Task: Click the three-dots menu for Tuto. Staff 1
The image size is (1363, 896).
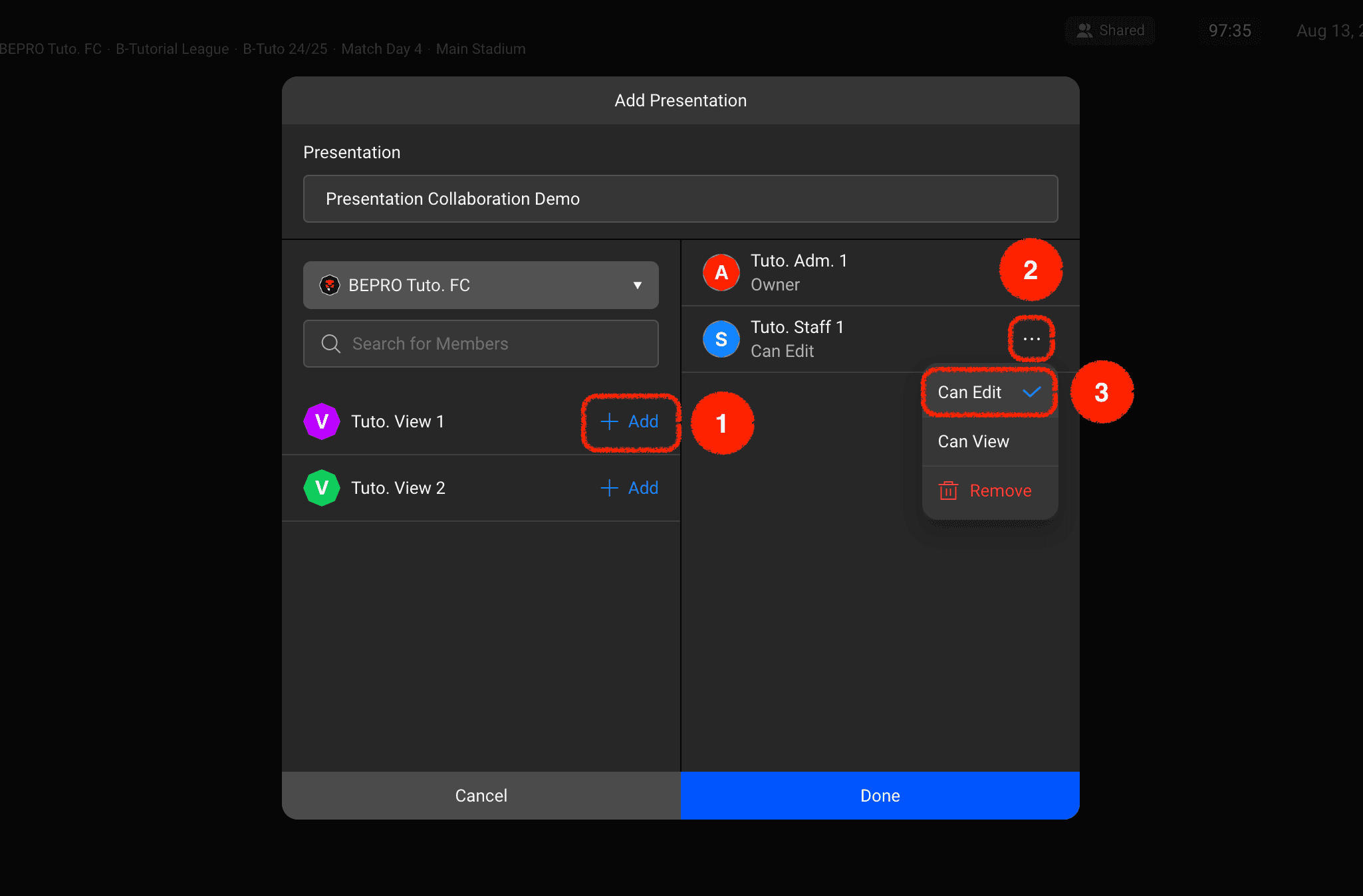Action: point(1031,339)
